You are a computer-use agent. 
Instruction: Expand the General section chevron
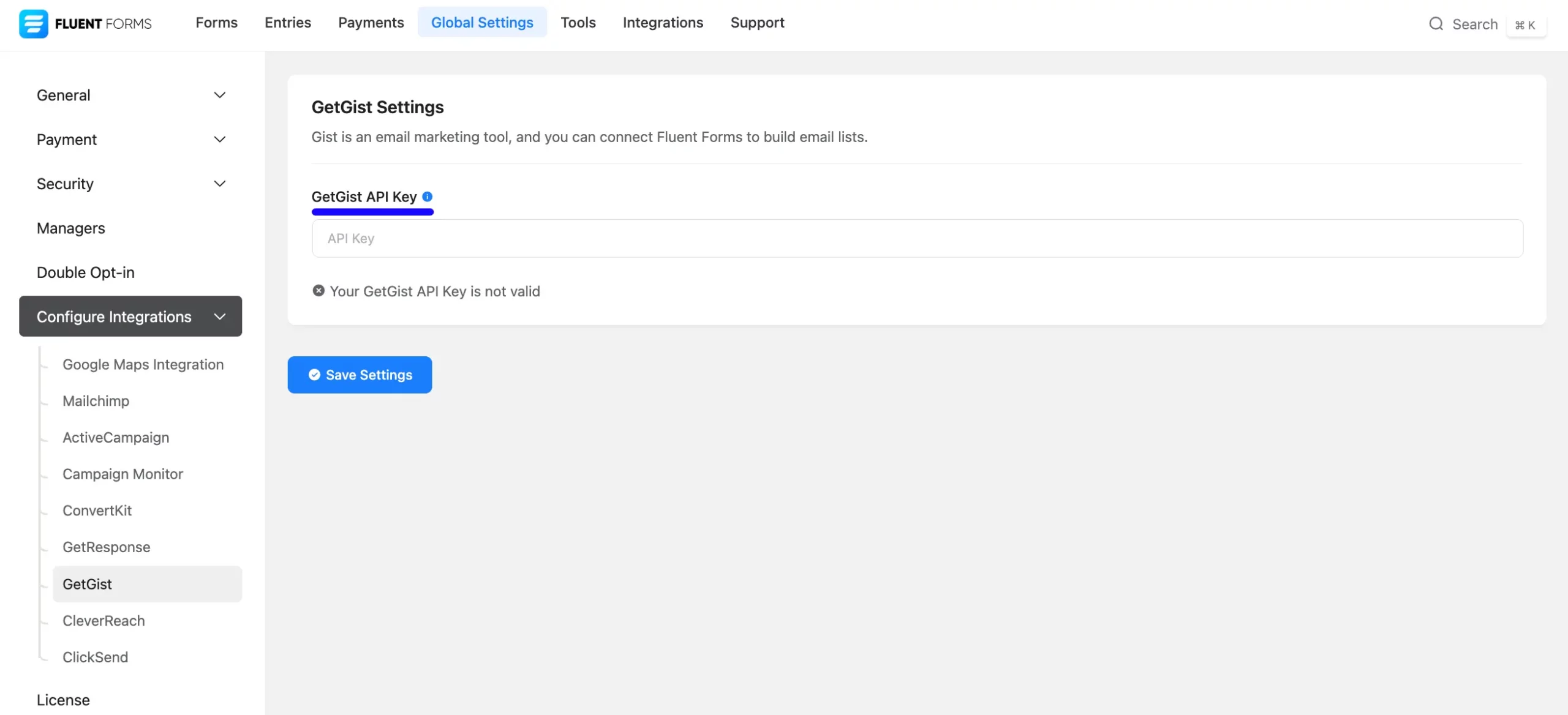(x=220, y=95)
